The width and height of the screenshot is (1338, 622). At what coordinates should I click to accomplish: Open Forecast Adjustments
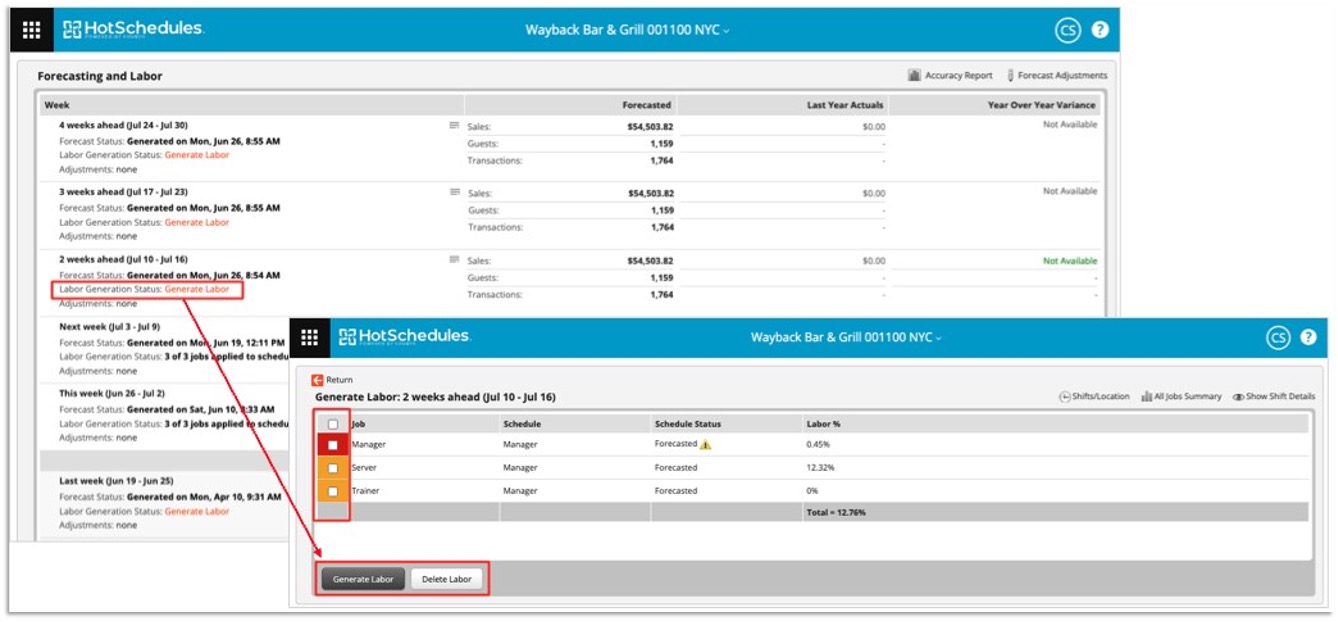[x=1057, y=75]
